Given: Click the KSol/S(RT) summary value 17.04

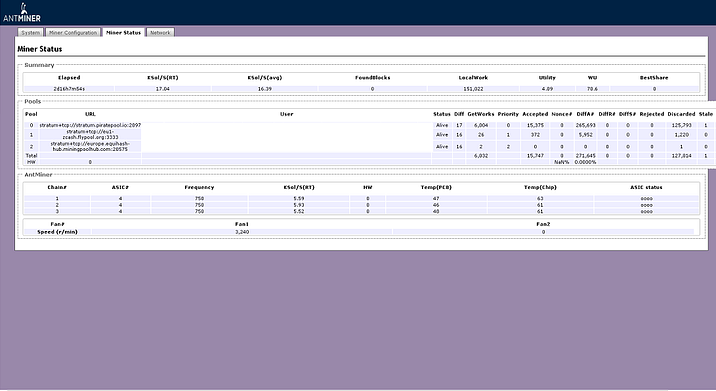Looking at the screenshot, I should tap(163, 89).
